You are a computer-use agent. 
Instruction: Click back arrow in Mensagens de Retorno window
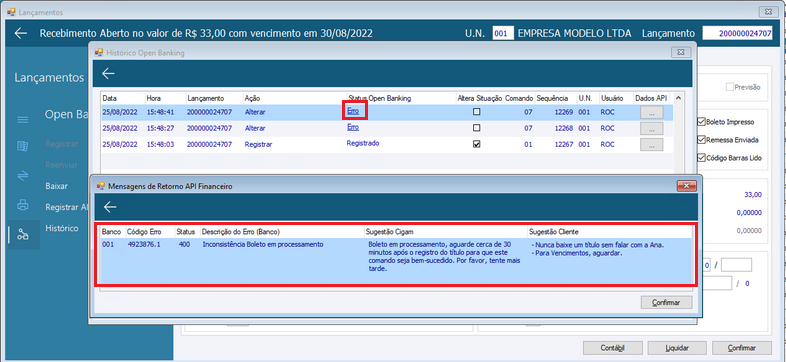click(x=110, y=207)
